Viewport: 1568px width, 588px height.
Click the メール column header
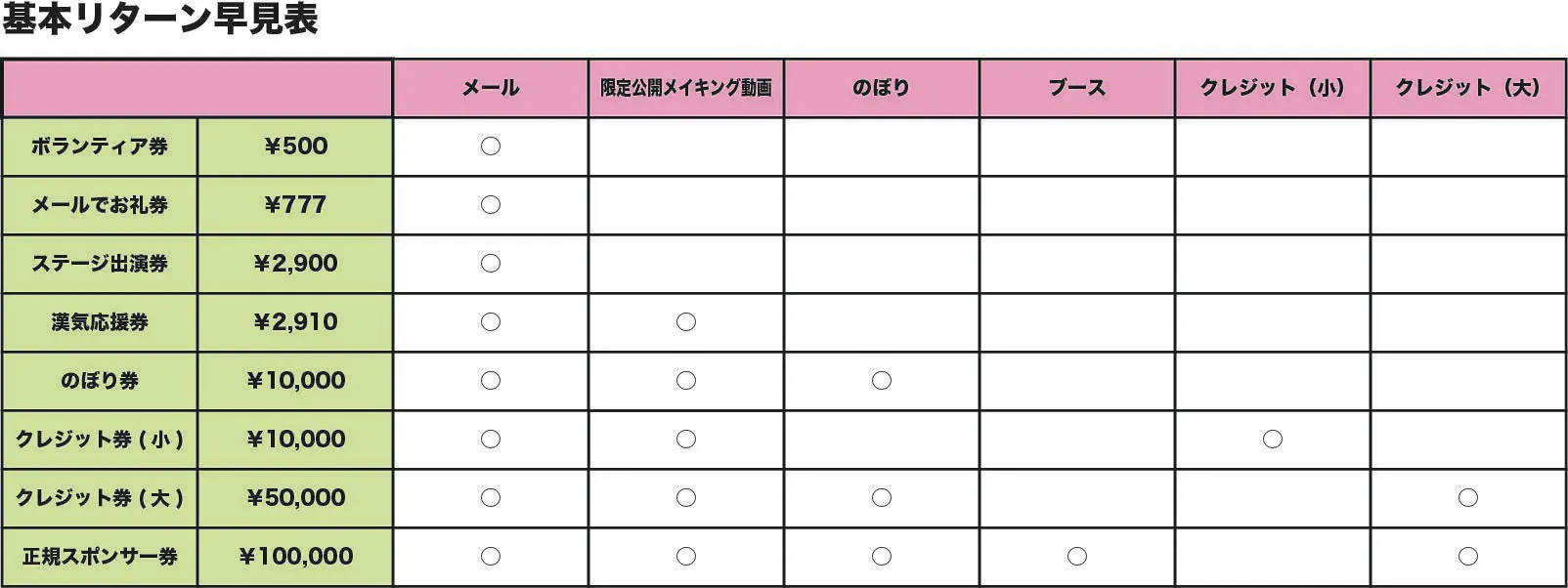[491, 88]
